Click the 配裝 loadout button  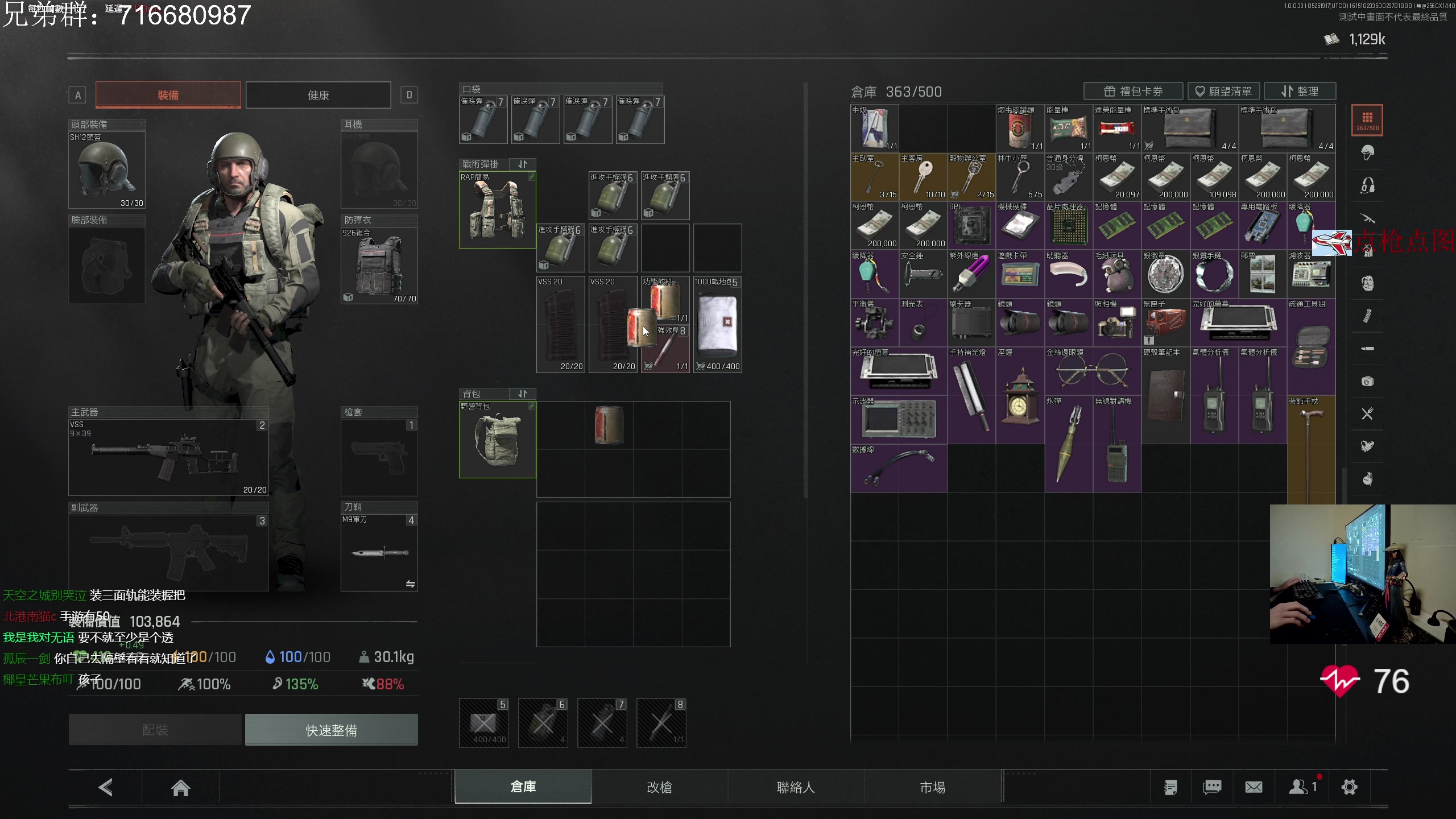coord(155,730)
